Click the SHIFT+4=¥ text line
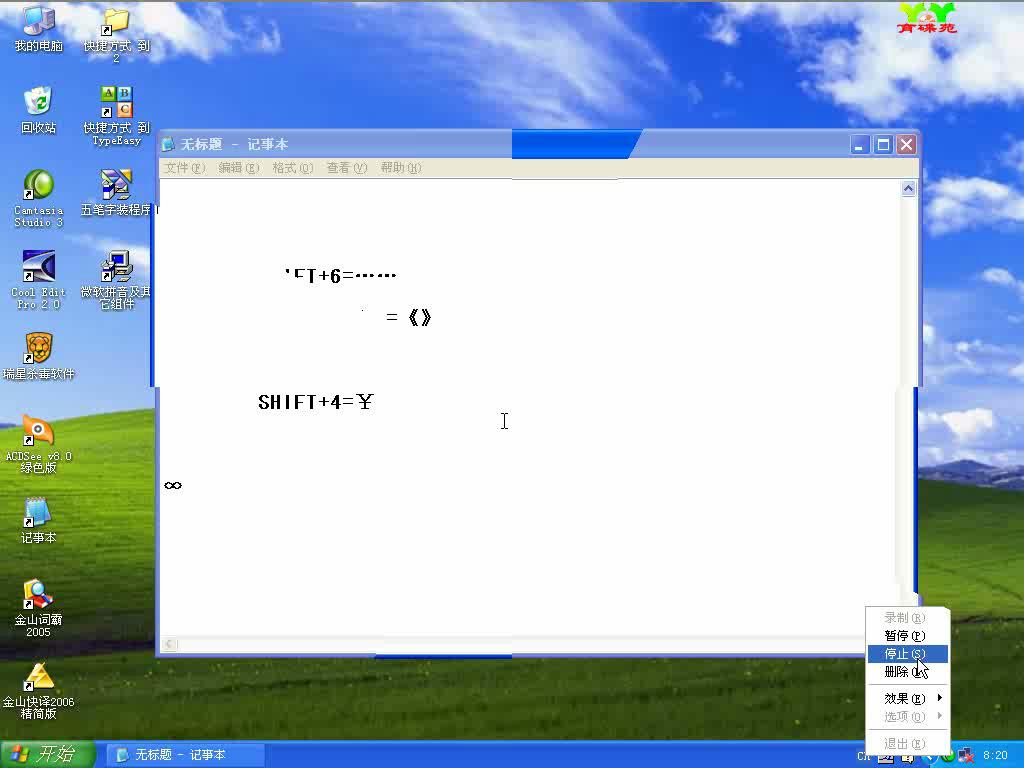Viewport: 1024px width, 768px height. click(316, 402)
